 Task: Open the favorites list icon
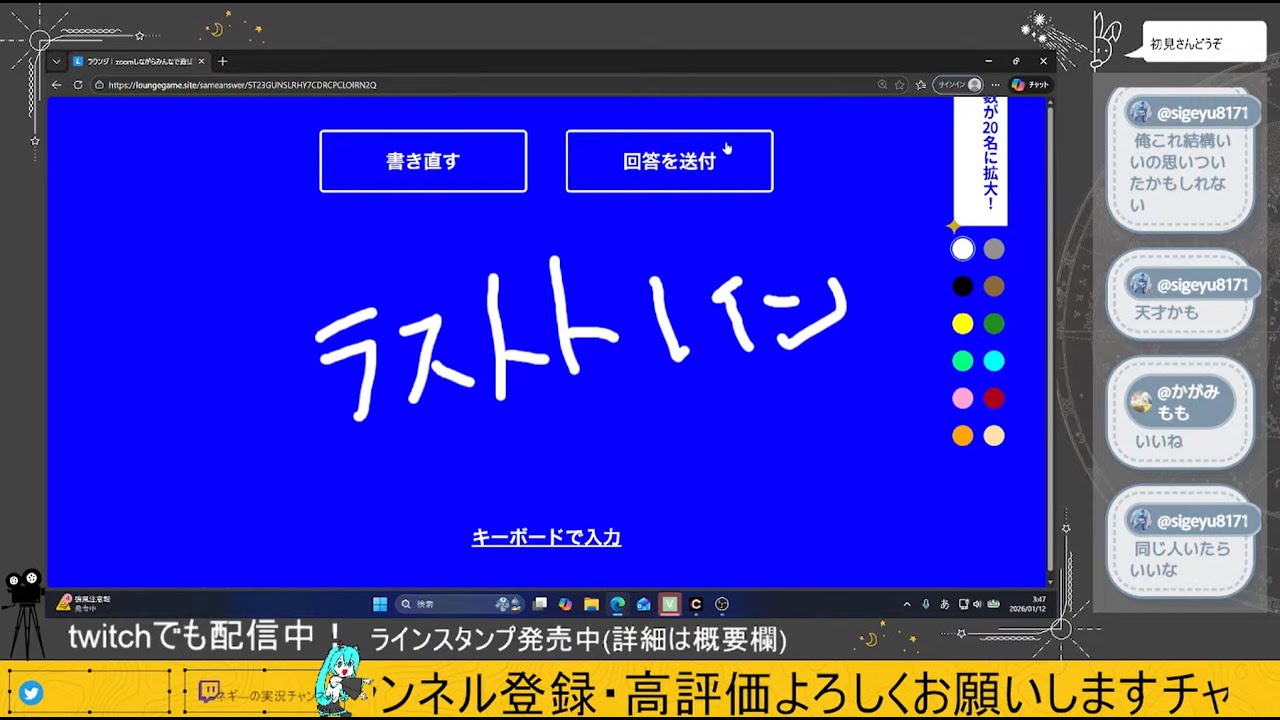click(921, 85)
